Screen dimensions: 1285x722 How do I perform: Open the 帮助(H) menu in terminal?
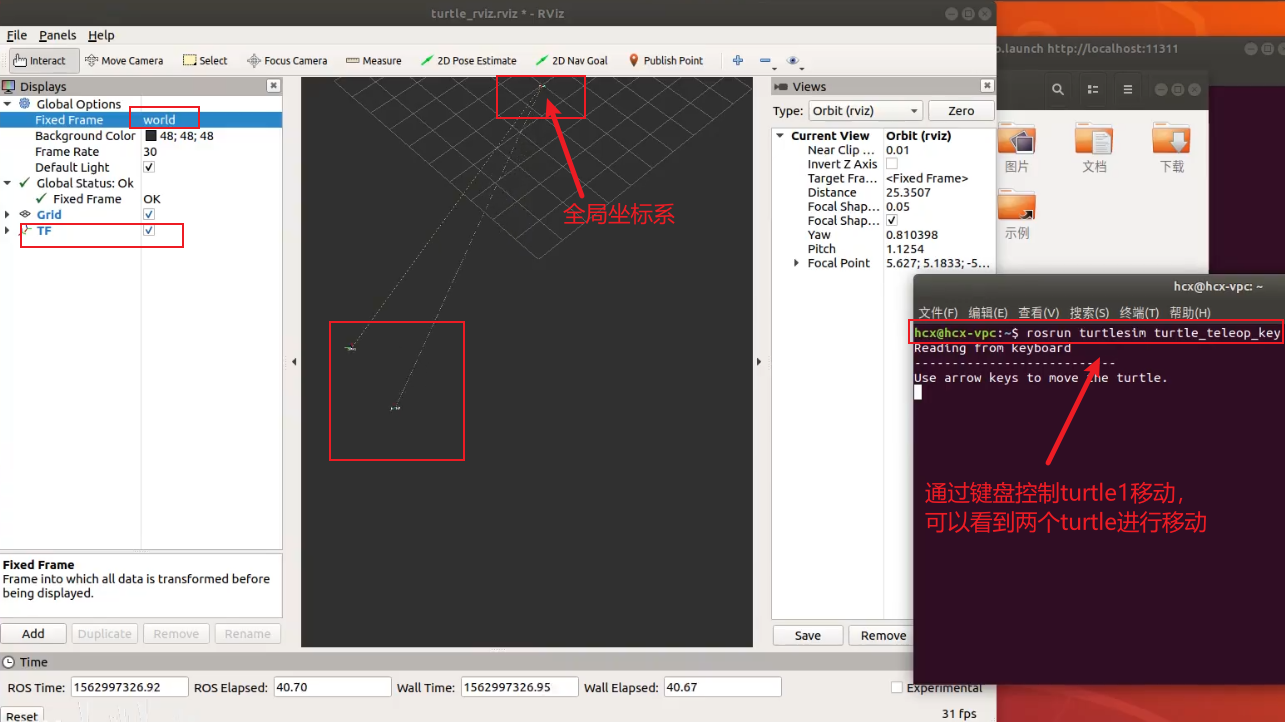1189,313
